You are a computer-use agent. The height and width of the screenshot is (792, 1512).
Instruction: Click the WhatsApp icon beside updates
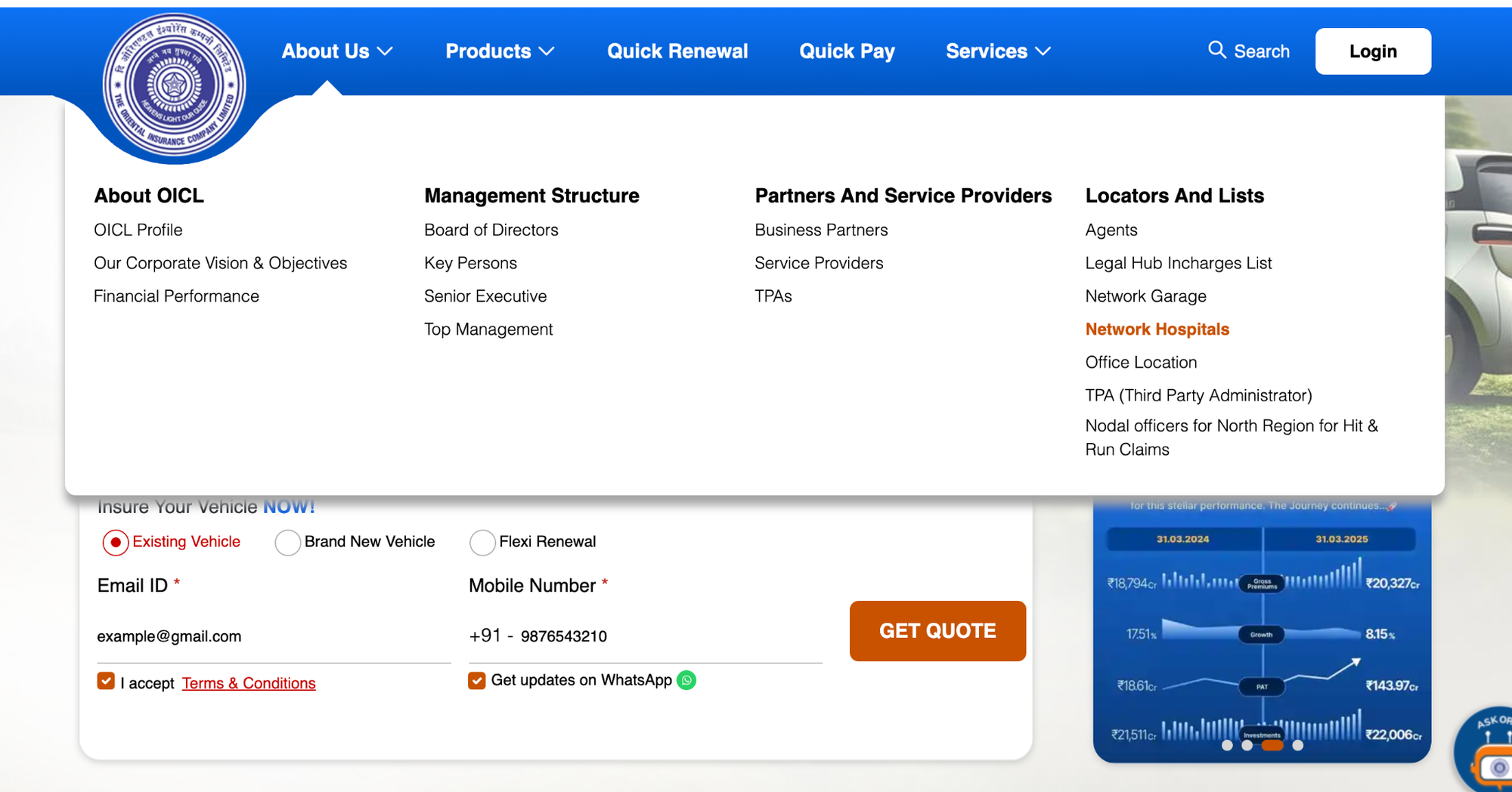pos(686,680)
